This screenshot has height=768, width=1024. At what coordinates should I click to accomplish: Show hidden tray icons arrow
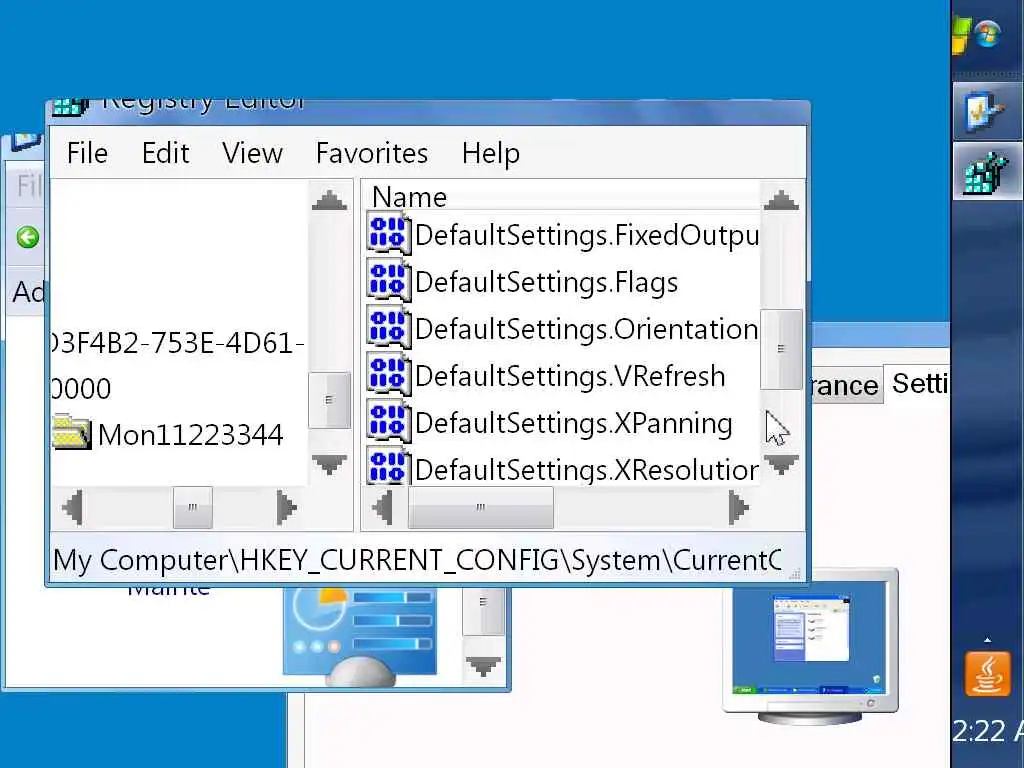click(x=987, y=640)
